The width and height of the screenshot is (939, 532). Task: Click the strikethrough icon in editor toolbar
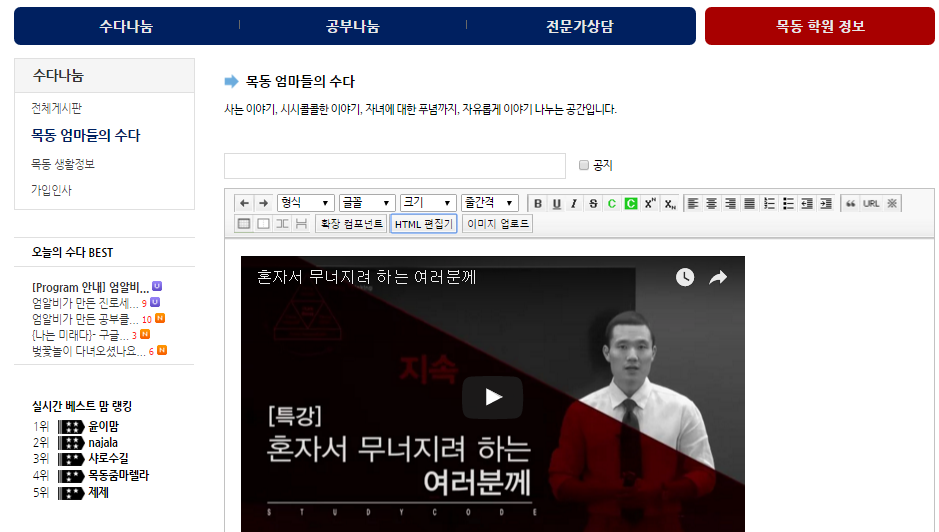pyautogui.click(x=593, y=203)
